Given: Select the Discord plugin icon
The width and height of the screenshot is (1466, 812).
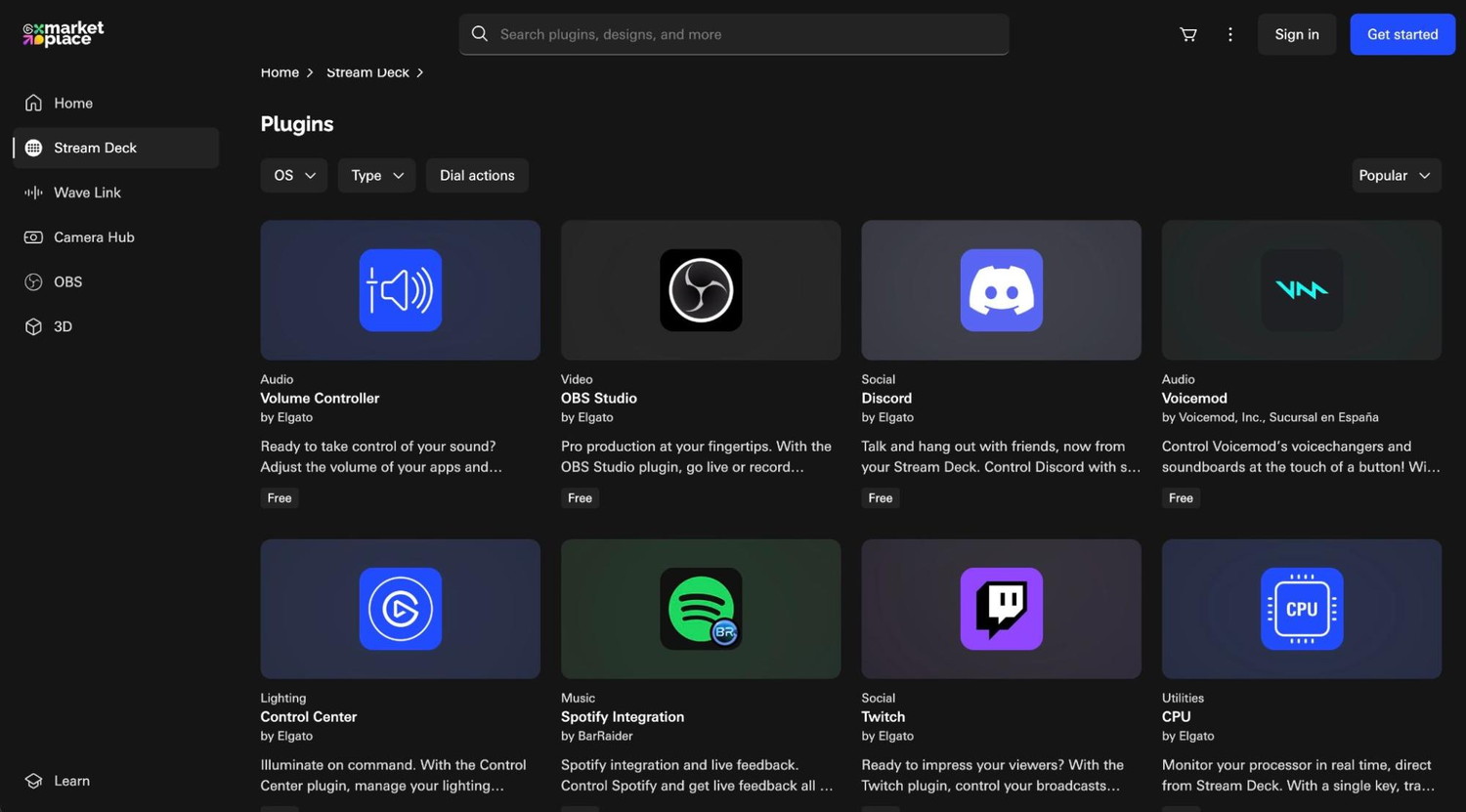Looking at the screenshot, I should click(1001, 290).
